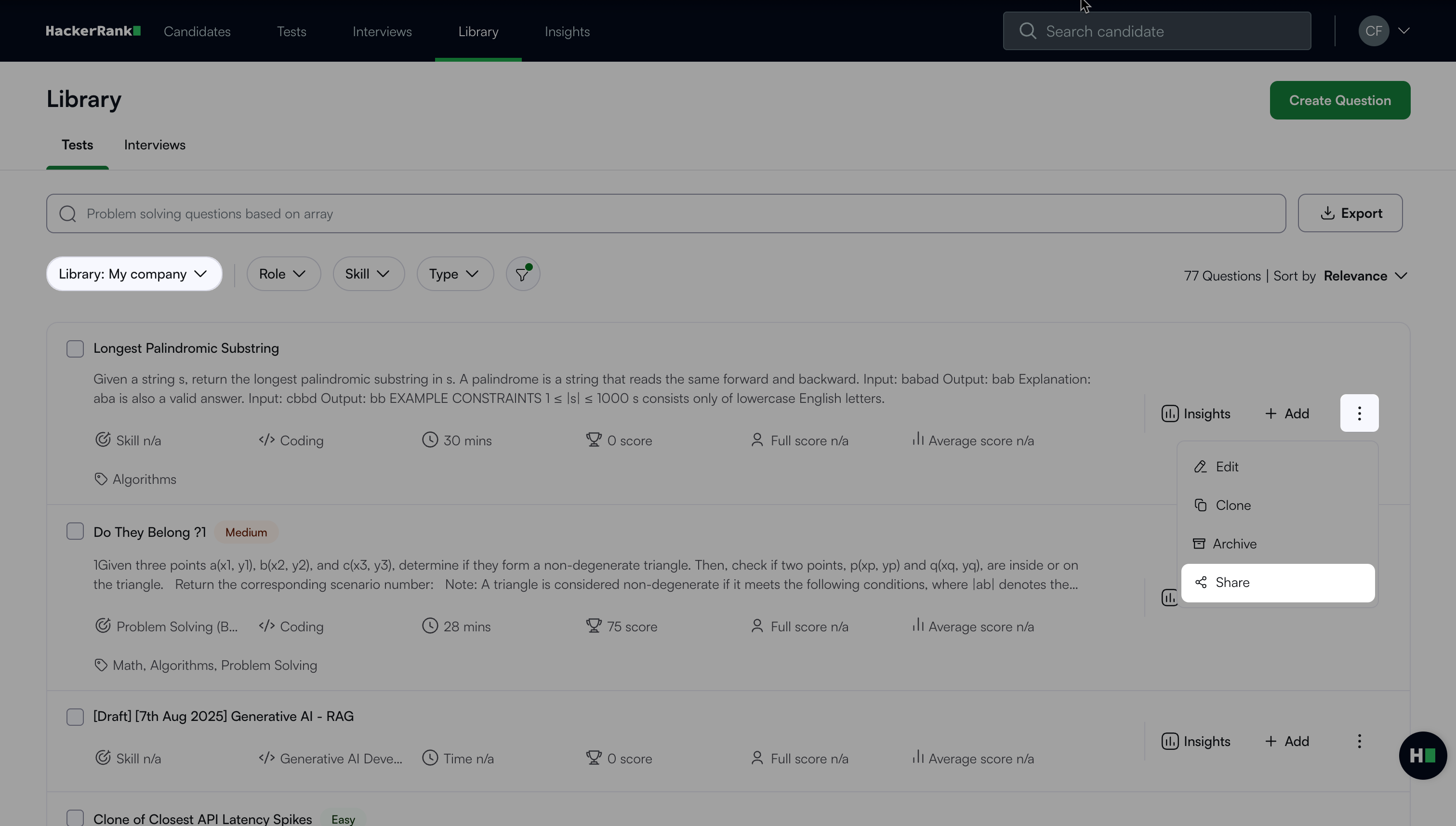The image size is (1456, 826).
Task: Export the question list
Action: pyautogui.click(x=1350, y=213)
